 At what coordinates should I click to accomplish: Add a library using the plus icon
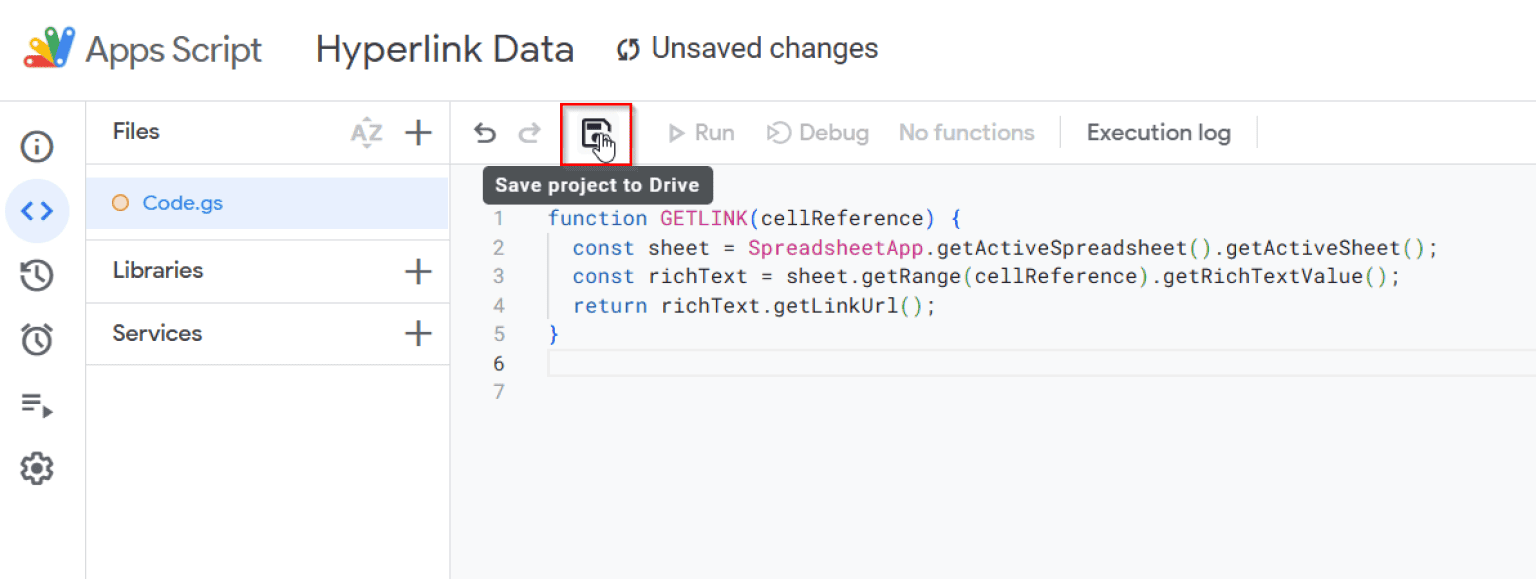click(x=418, y=271)
